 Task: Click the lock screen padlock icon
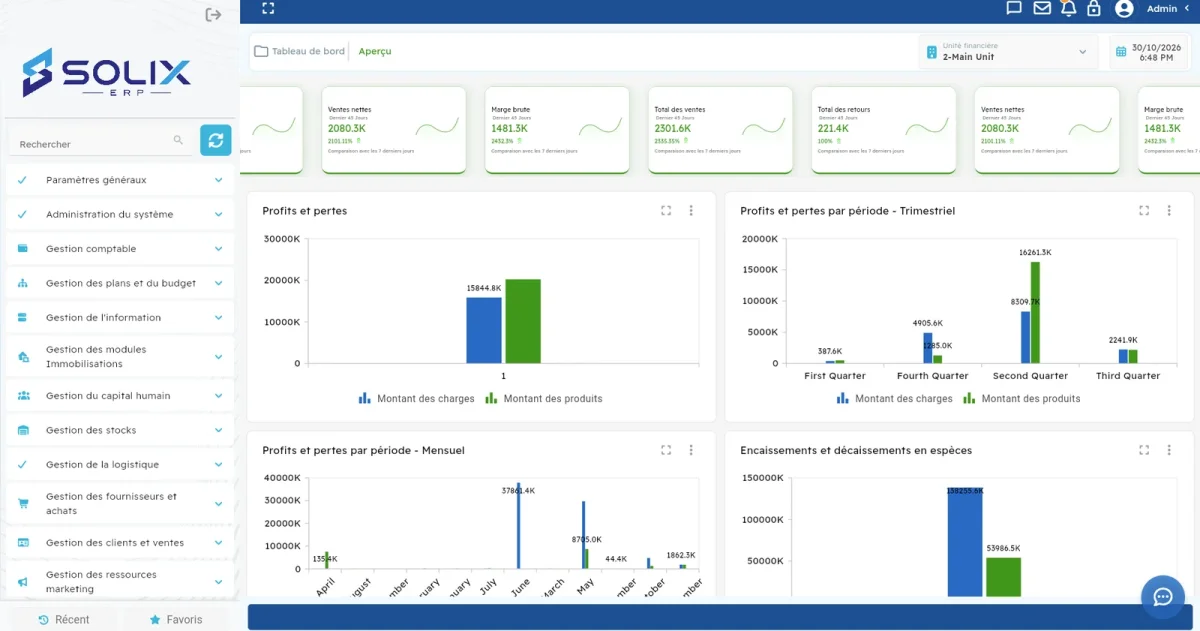click(x=1094, y=8)
